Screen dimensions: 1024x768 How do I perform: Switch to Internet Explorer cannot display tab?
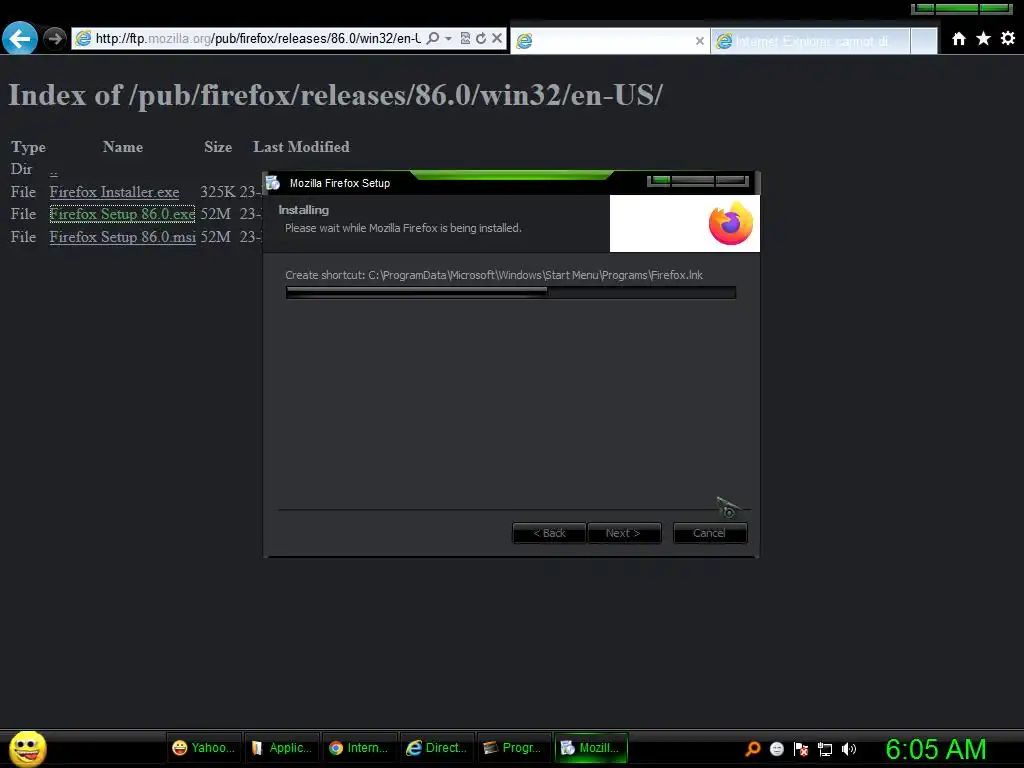tap(810, 41)
